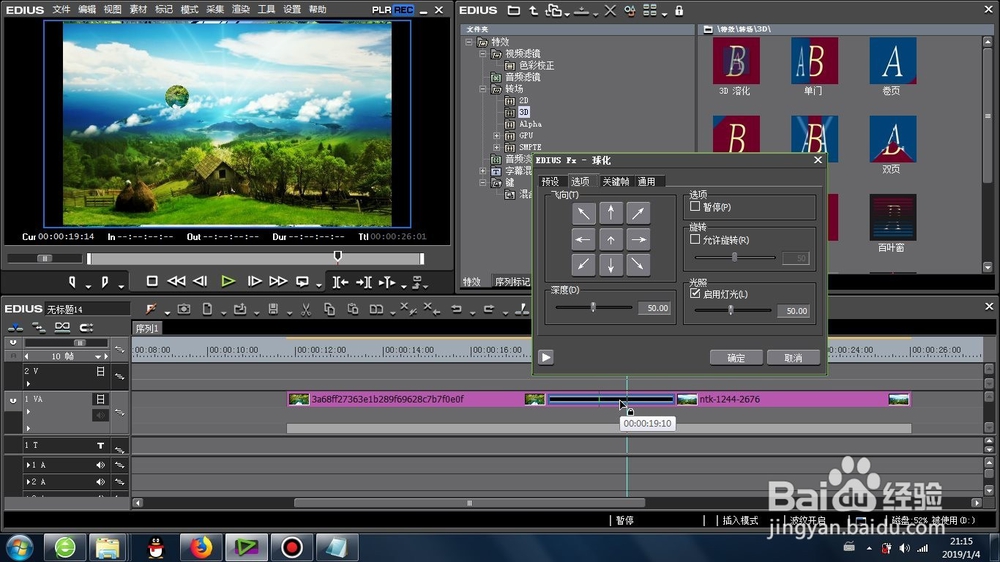Select the 序列1 sequence tab
The width and height of the screenshot is (1000, 562).
click(147, 329)
